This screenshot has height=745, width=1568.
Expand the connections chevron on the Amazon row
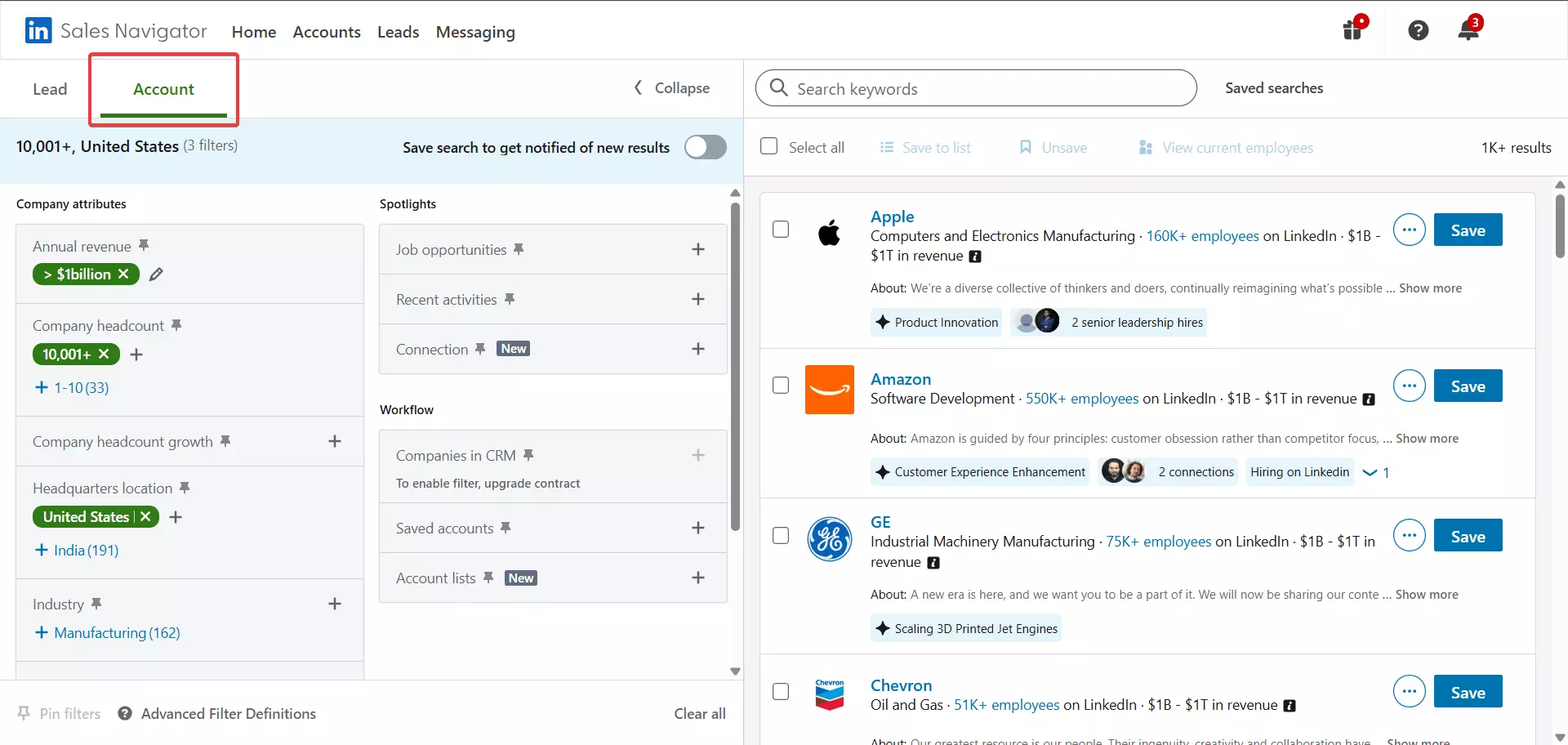(1370, 472)
